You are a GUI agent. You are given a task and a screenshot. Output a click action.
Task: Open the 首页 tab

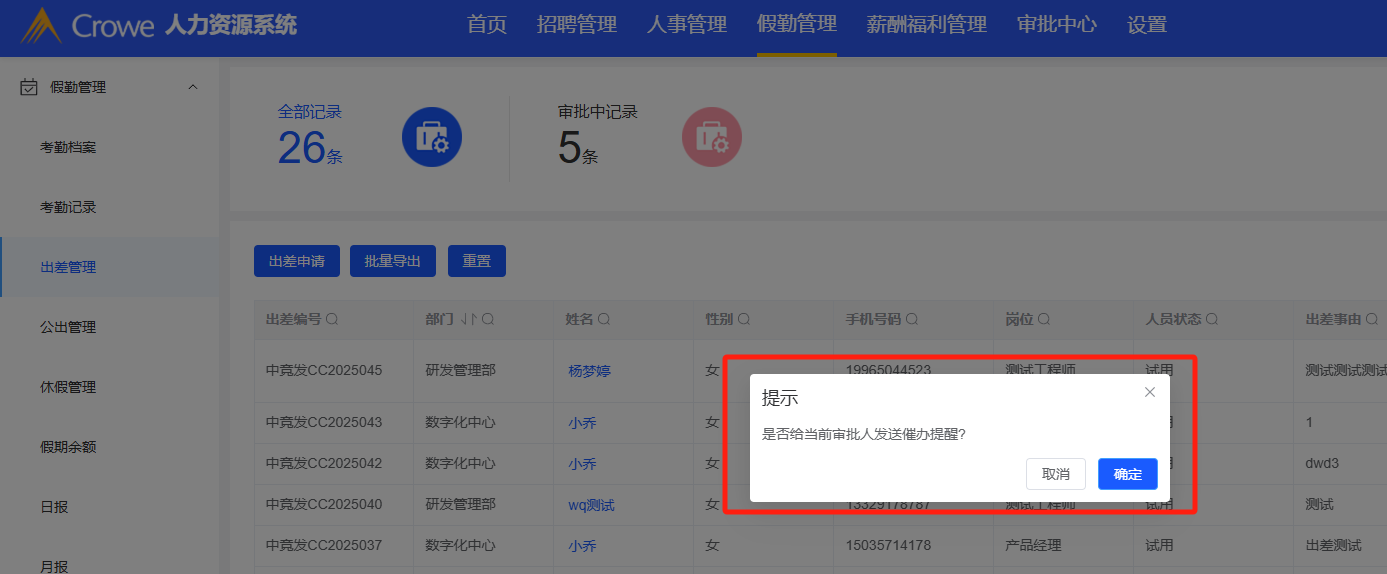487,25
